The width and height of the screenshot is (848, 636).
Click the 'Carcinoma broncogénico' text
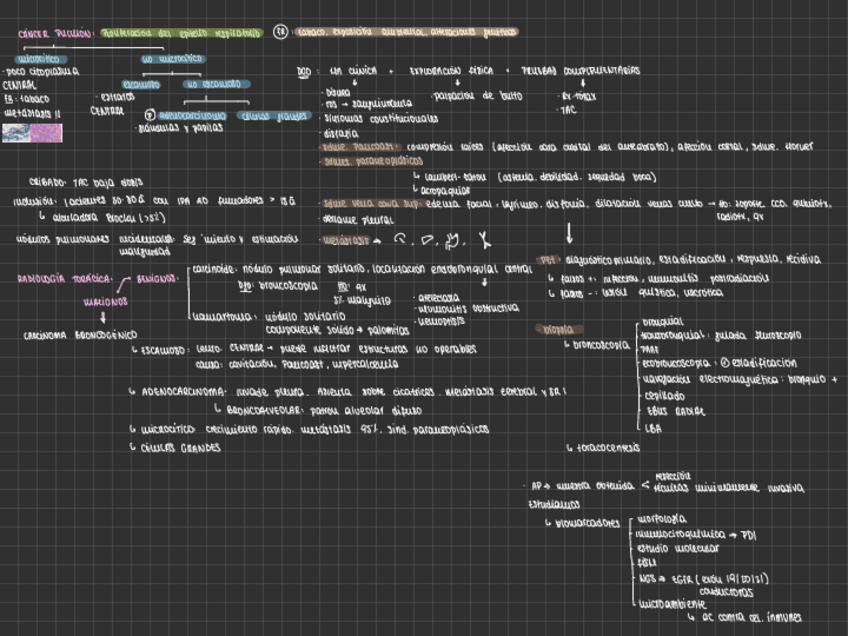[x=80, y=335]
